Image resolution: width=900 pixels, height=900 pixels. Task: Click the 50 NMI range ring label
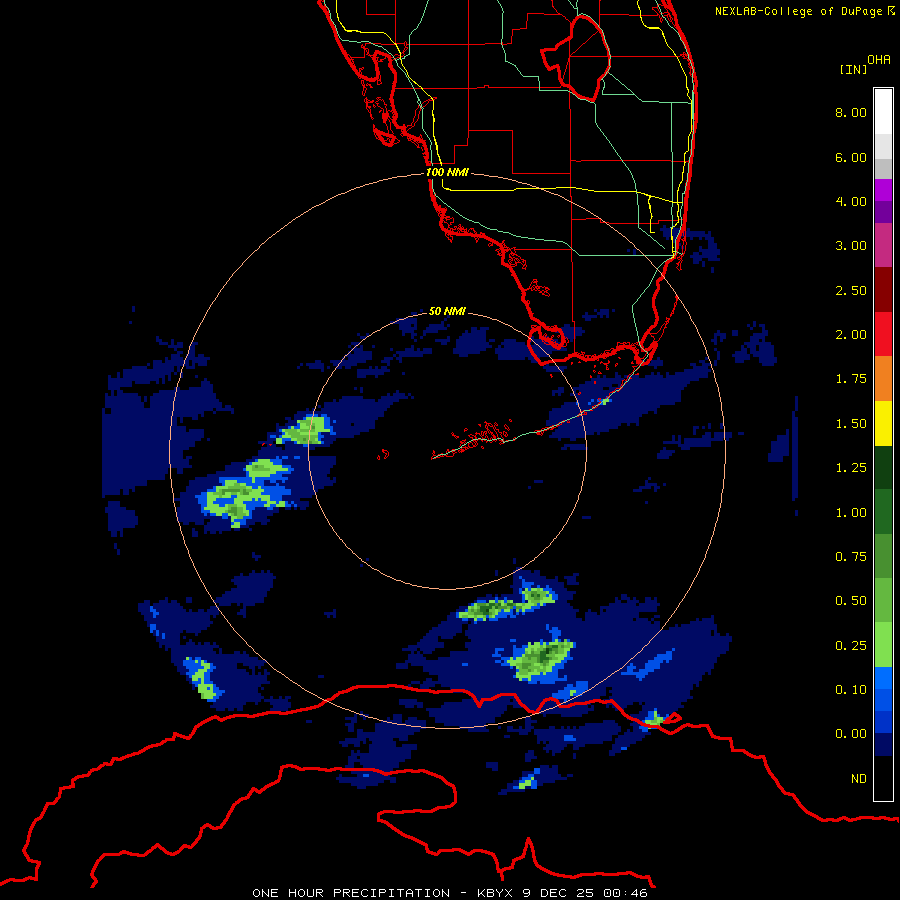tap(447, 311)
